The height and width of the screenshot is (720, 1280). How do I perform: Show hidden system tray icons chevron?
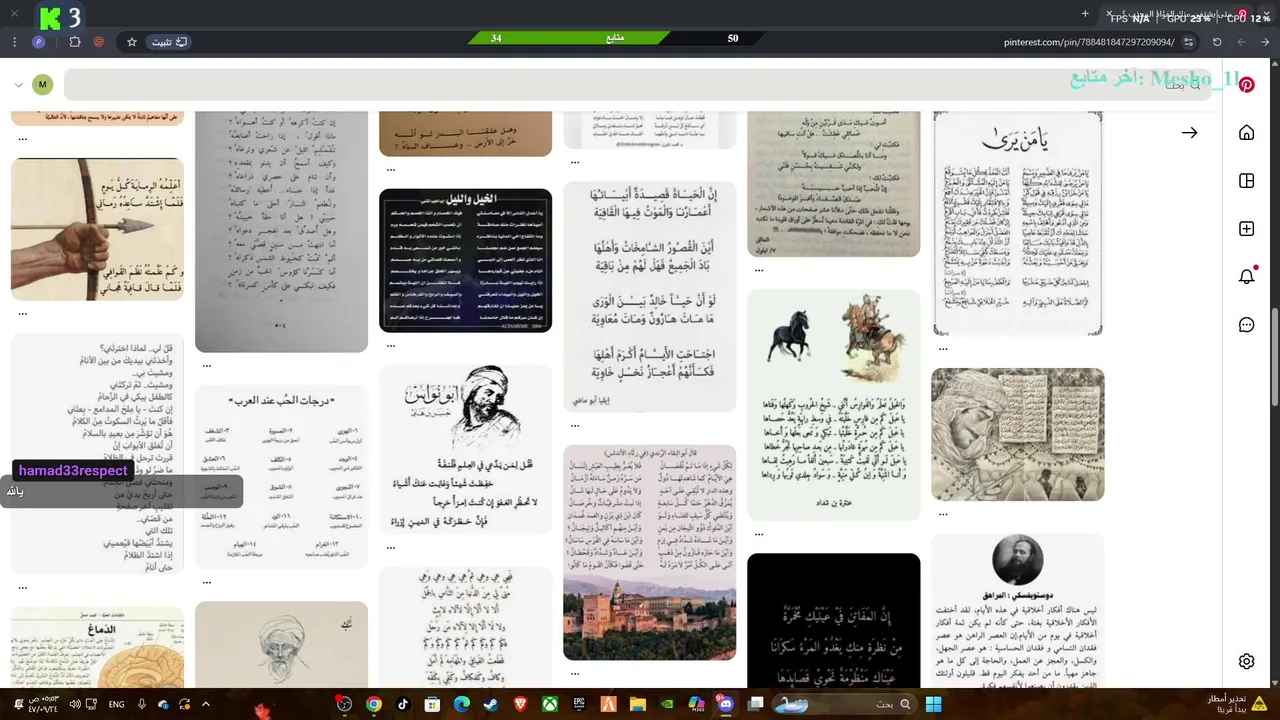coord(206,704)
